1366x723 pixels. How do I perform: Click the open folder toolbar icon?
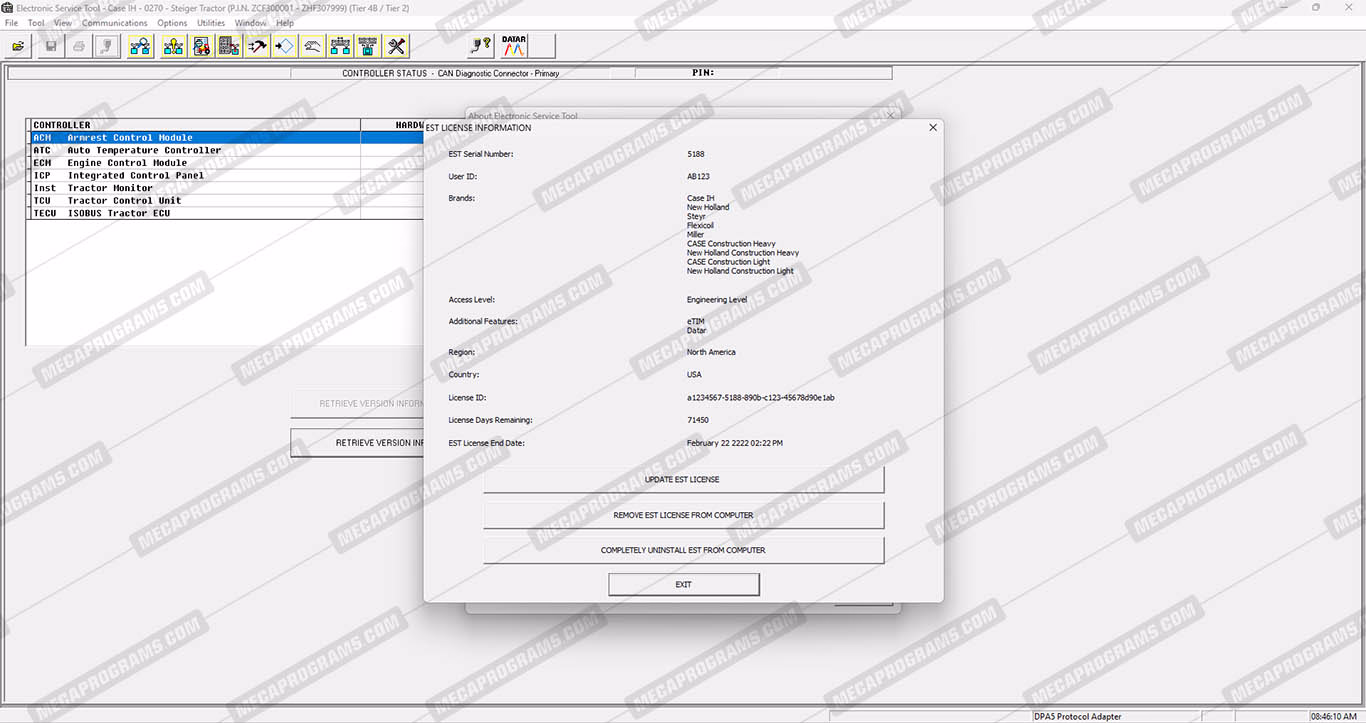18,46
